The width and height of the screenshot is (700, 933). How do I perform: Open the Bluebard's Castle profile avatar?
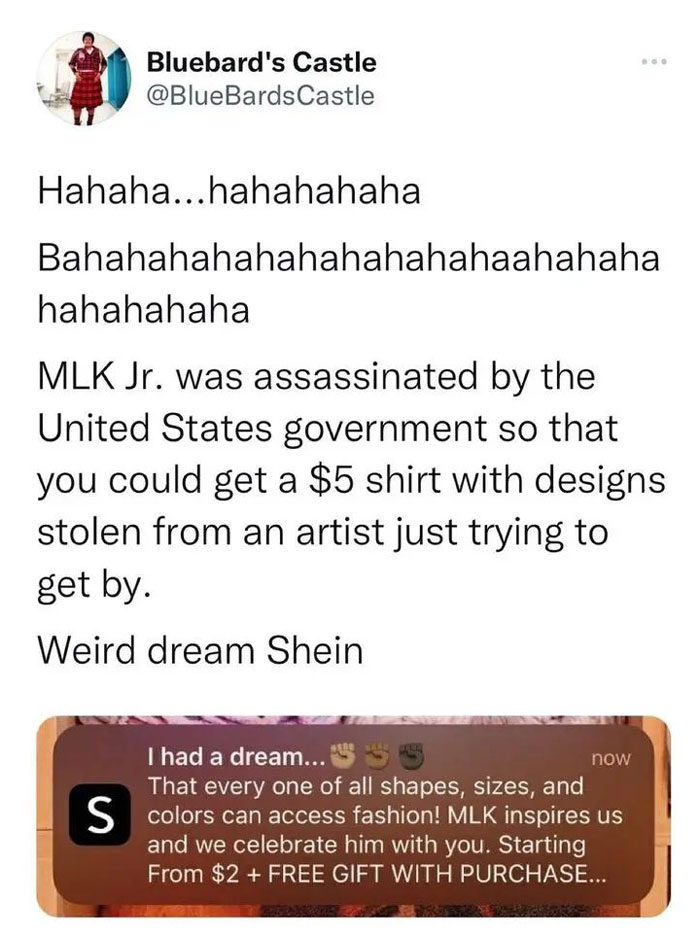click(x=84, y=78)
